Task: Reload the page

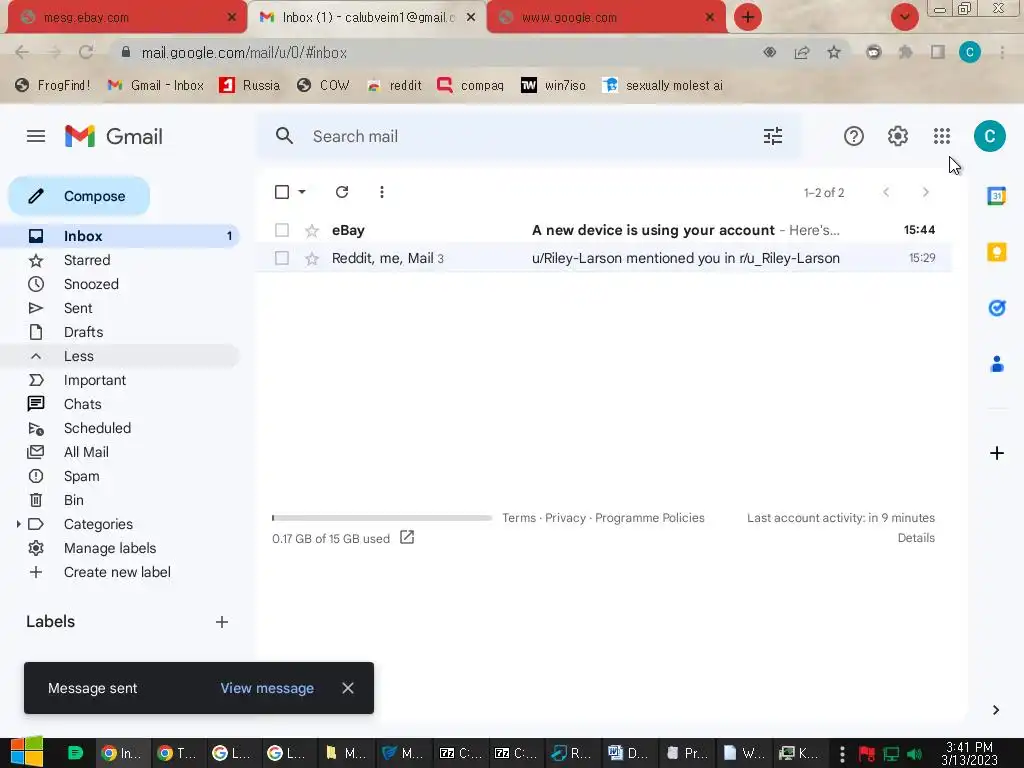Action: click(86, 52)
